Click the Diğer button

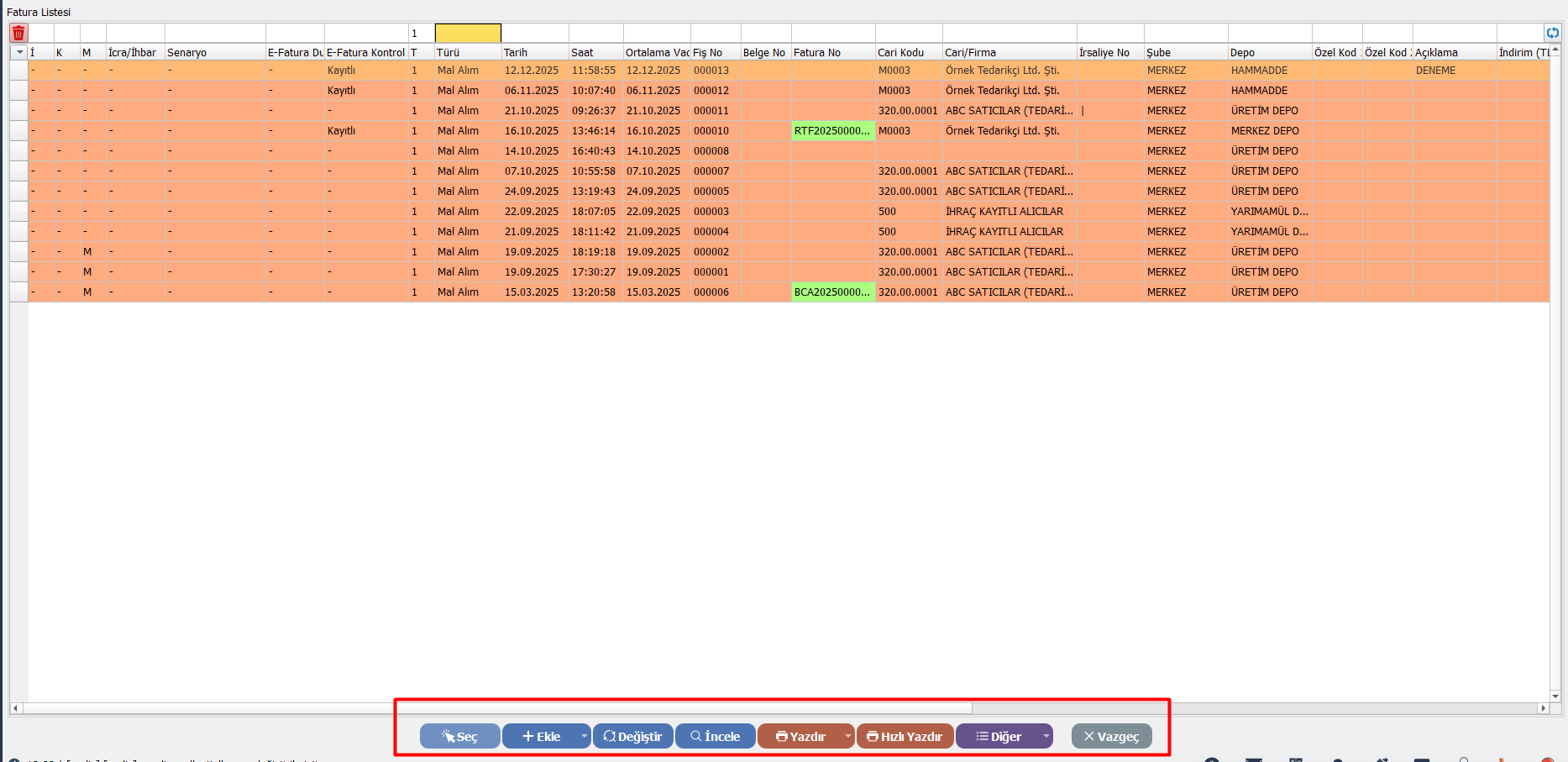click(998, 736)
